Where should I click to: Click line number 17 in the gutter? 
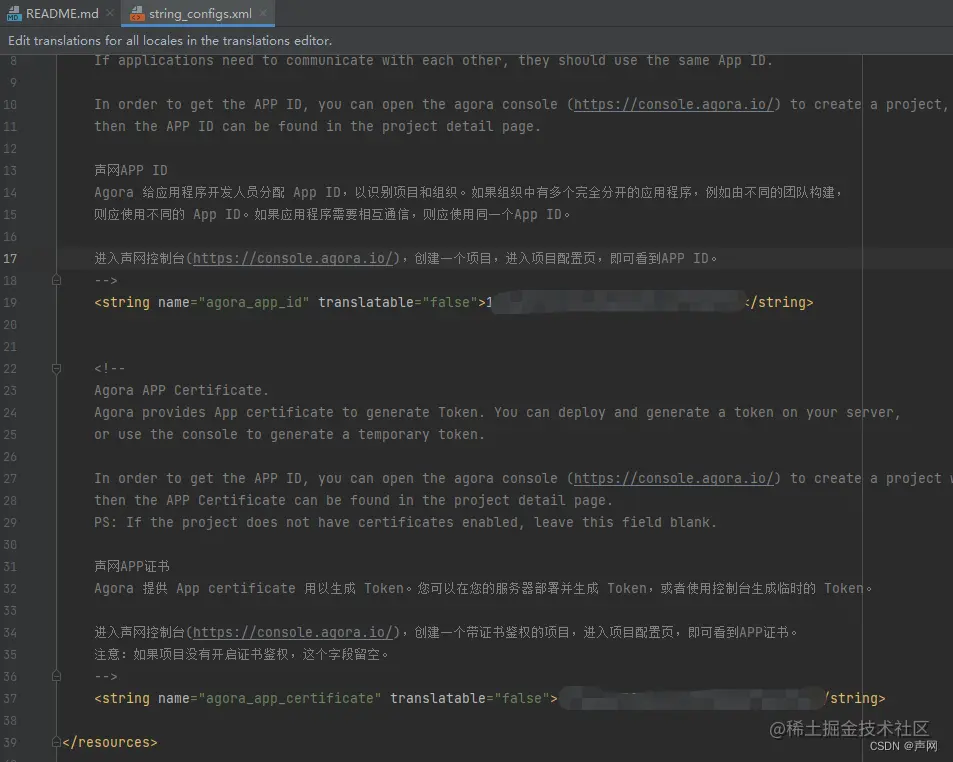(10, 258)
